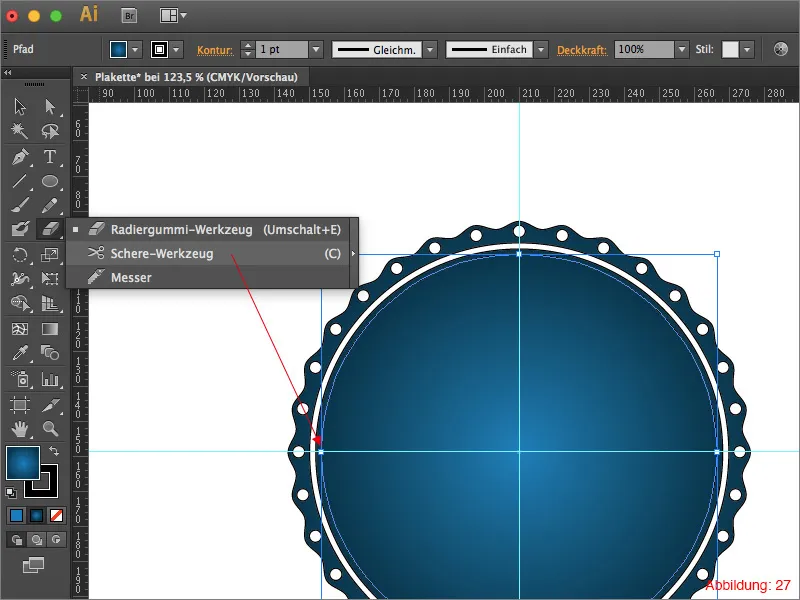This screenshot has width=800, height=600.
Task: Change the screen mode button
Action: click(x=33, y=565)
